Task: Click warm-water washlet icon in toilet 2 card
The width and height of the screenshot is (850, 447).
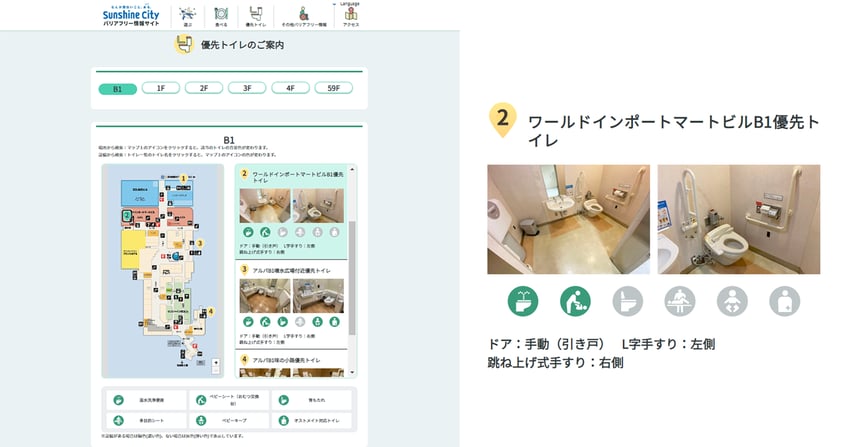Action: point(248,232)
